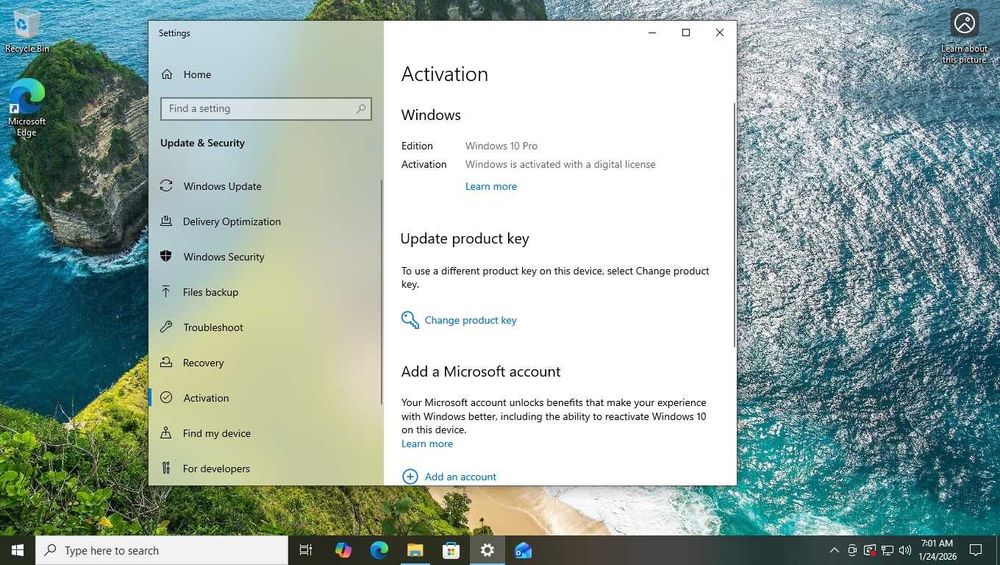Click Add an account link
The height and width of the screenshot is (565, 1000).
pos(460,477)
